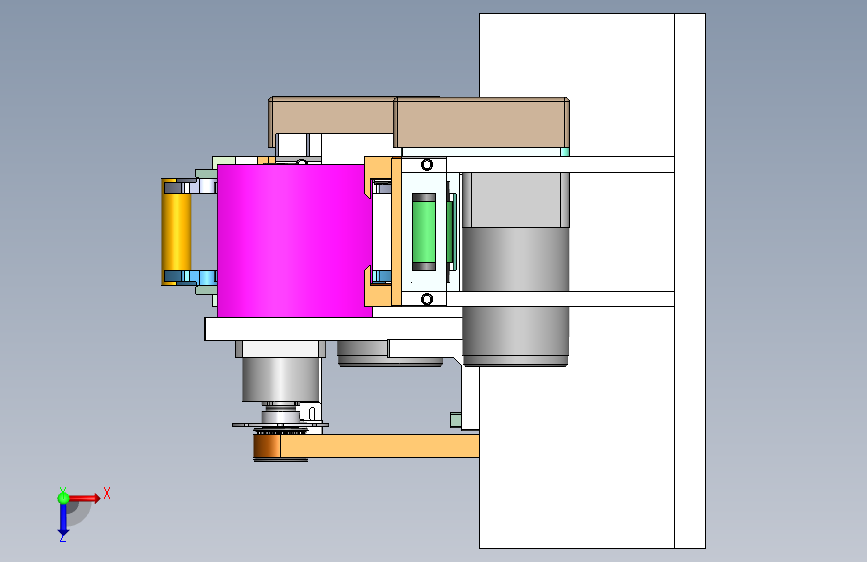The width and height of the screenshot is (867, 562).
Task: Select the narrow strip on the back plate's right edge
Action: coord(690,281)
